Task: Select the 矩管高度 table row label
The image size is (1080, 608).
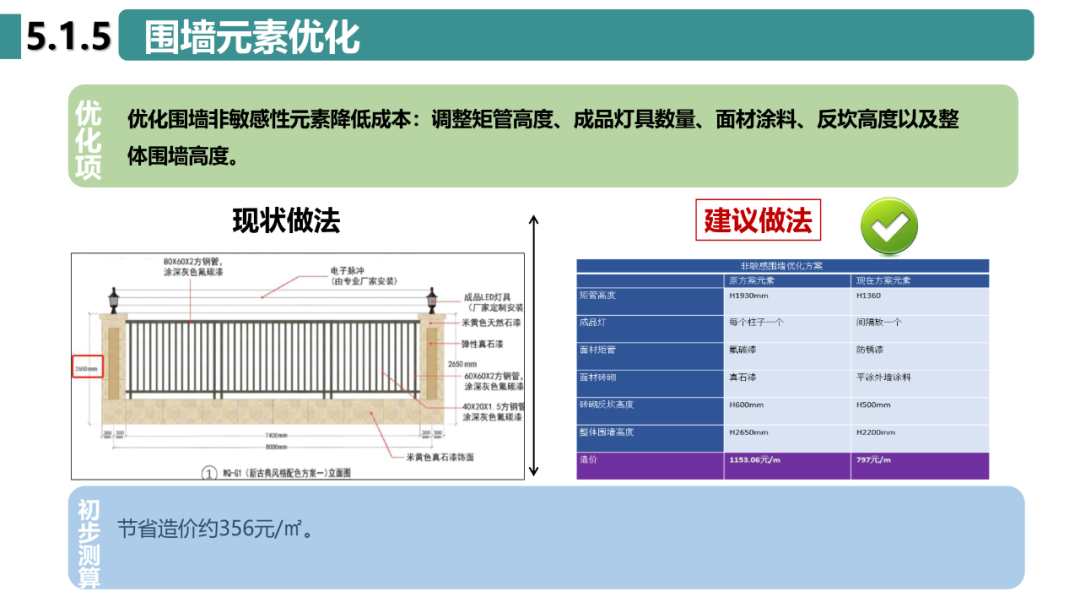Action: [x=598, y=296]
